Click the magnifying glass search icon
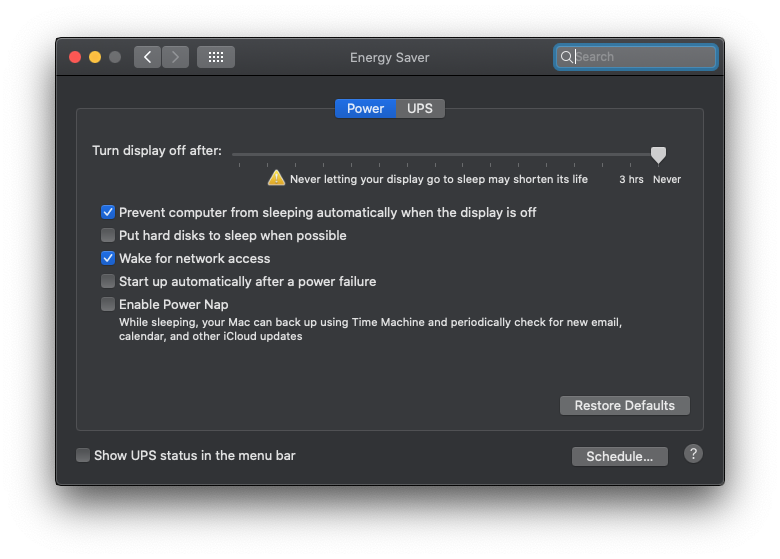780x559 pixels. (x=566, y=57)
